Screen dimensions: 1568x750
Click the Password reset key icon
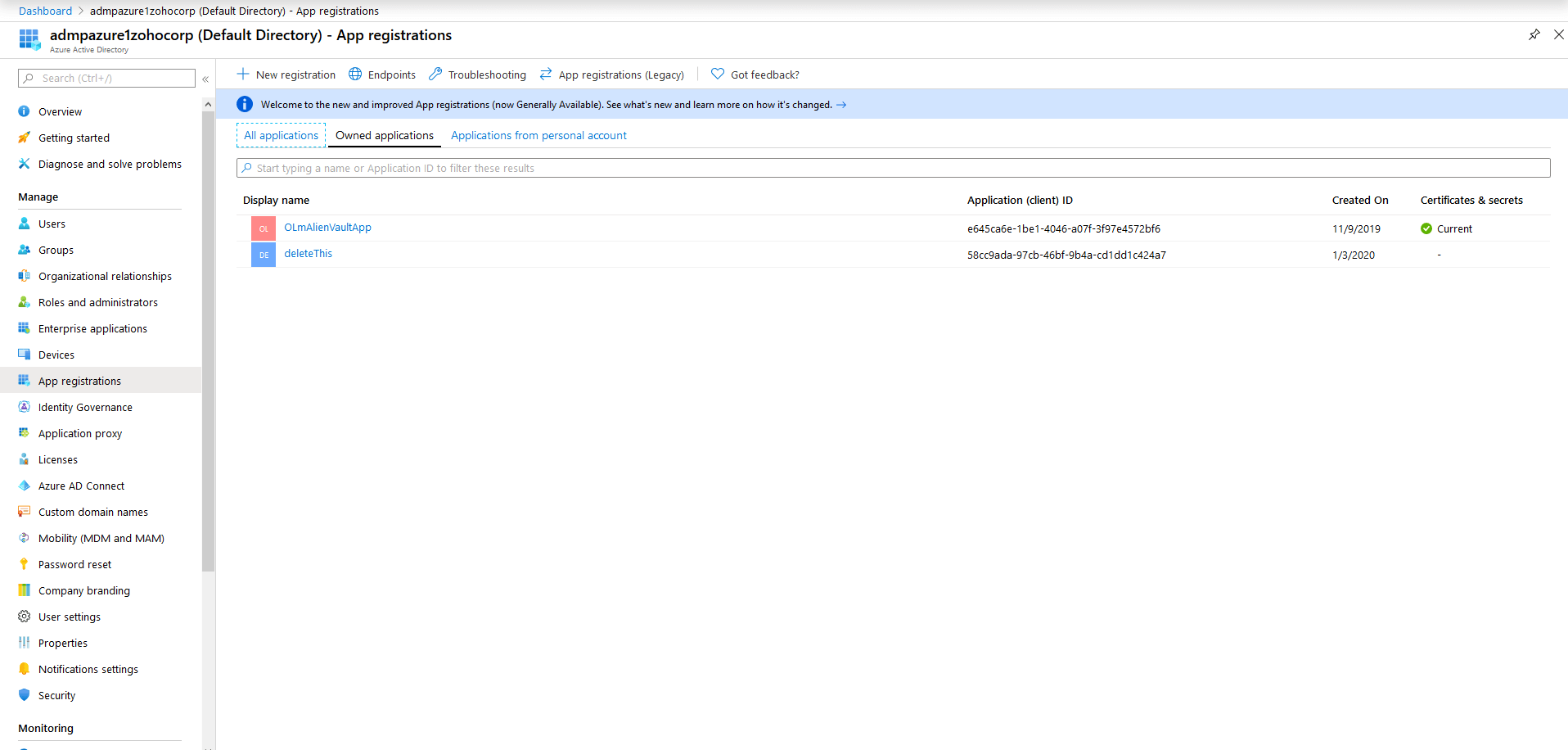point(24,564)
